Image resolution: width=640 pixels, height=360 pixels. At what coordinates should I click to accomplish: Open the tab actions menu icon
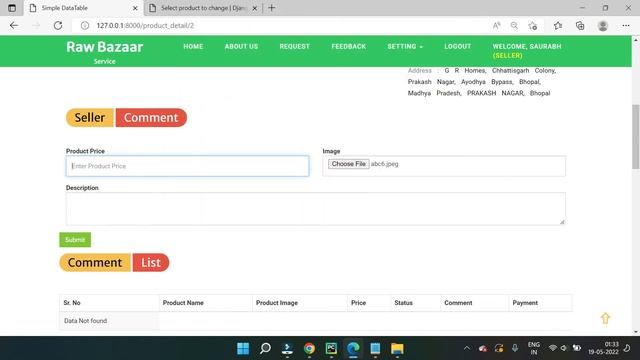click(x=12, y=8)
